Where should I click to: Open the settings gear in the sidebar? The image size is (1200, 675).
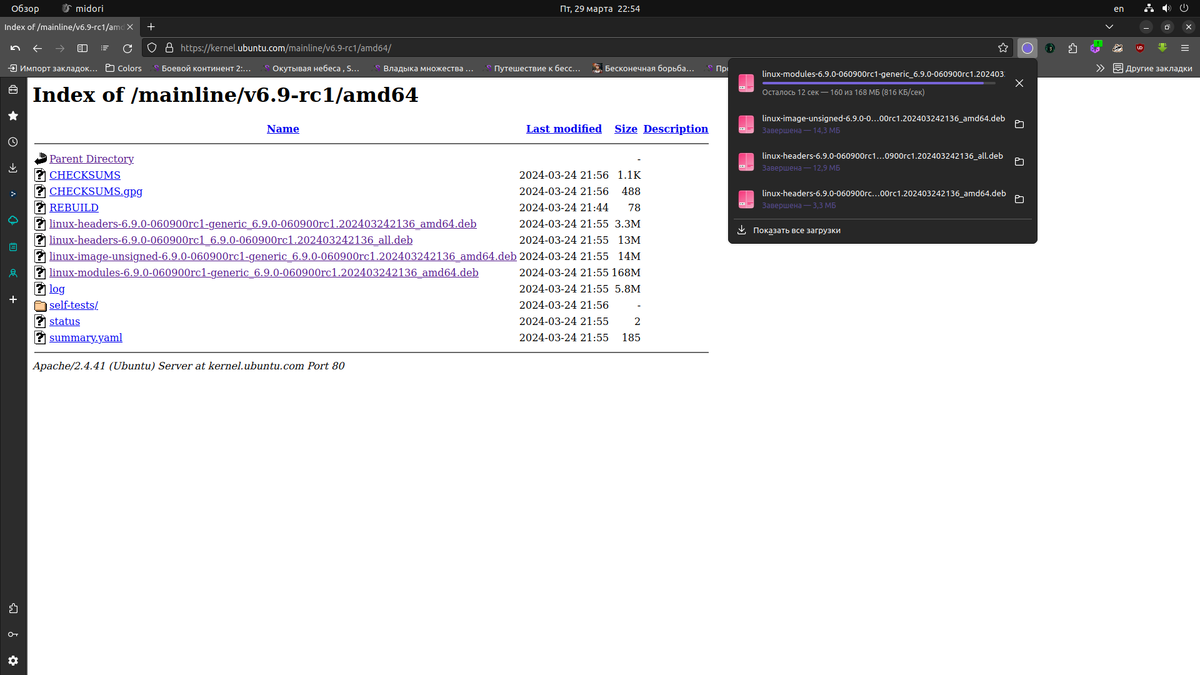[13, 661]
